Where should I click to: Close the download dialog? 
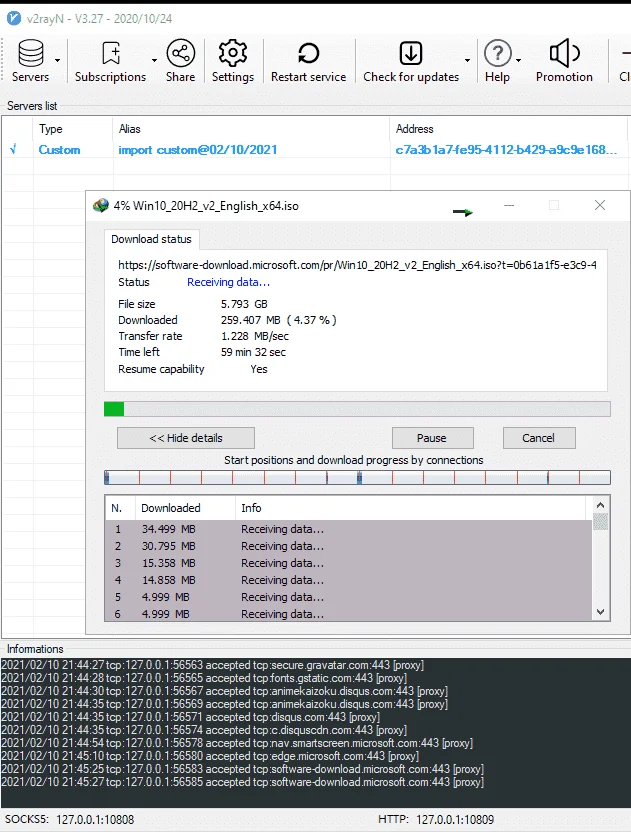600,205
